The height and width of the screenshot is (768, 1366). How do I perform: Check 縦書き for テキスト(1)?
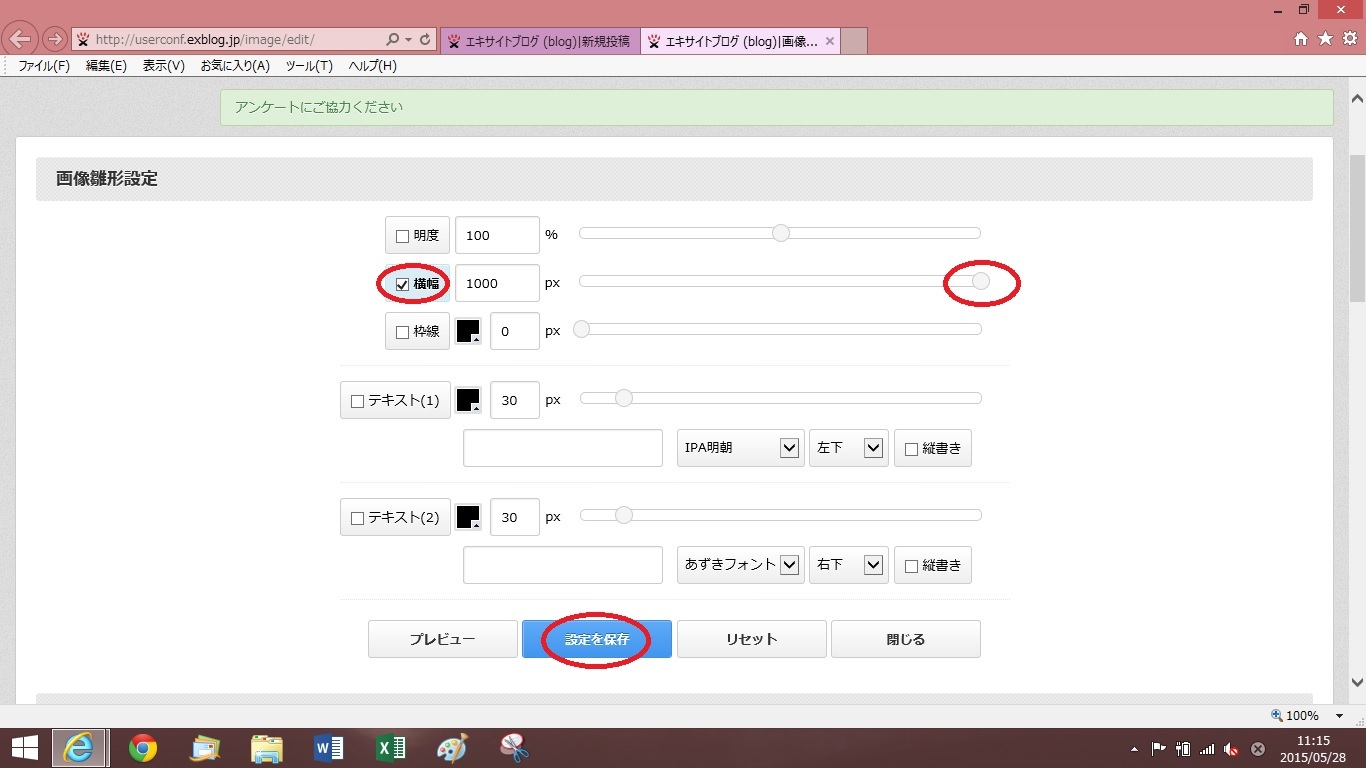point(911,449)
